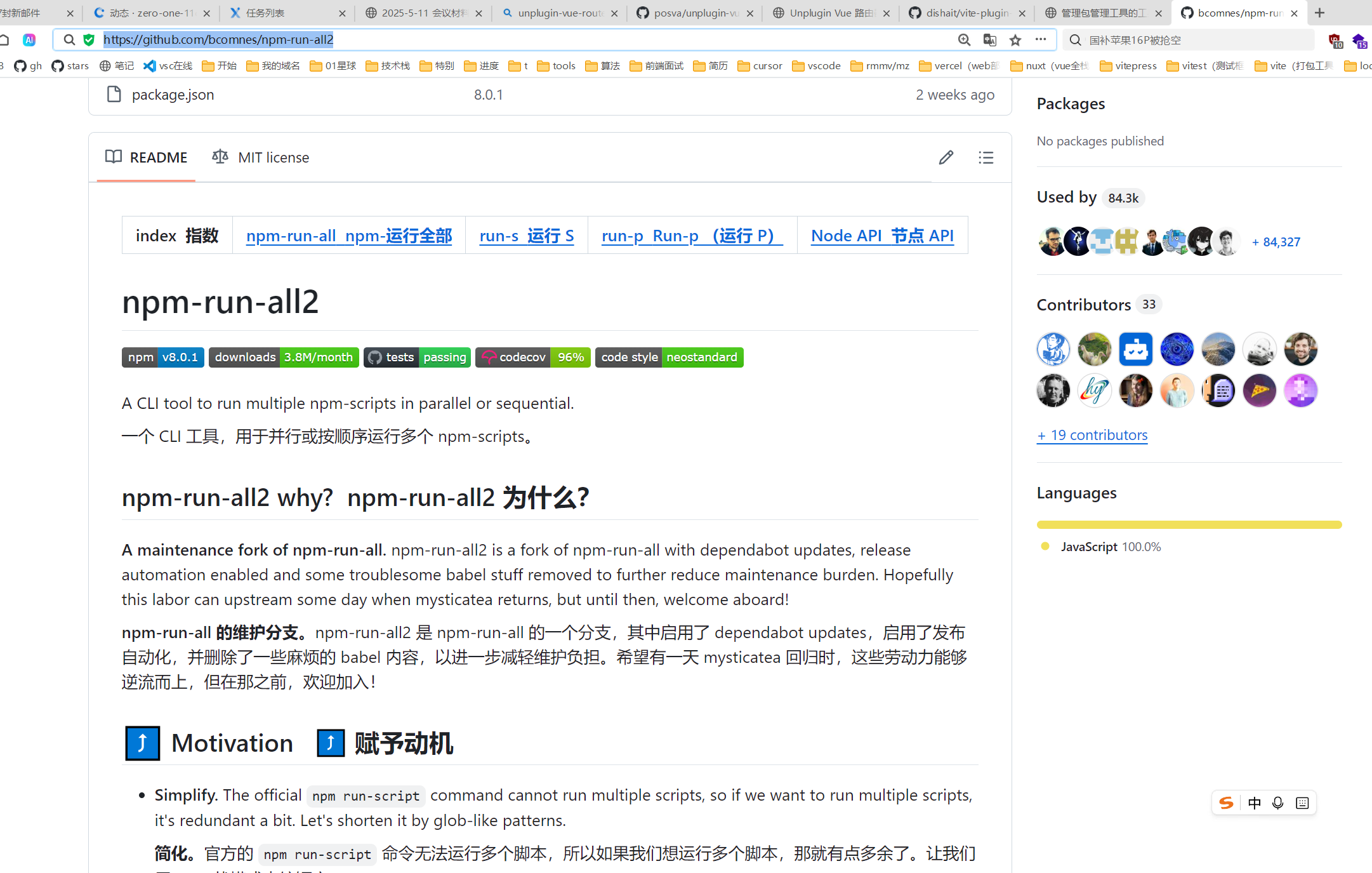Open the address bar three-dots menu
This screenshot has height=873, width=1372.
tap(1041, 39)
